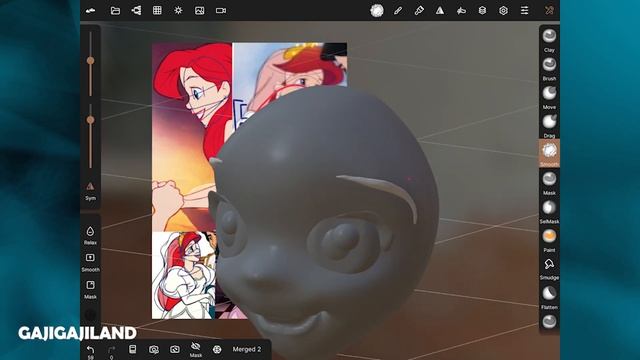Toggle the Relax shortcut on left panel

pyautogui.click(x=91, y=236)
